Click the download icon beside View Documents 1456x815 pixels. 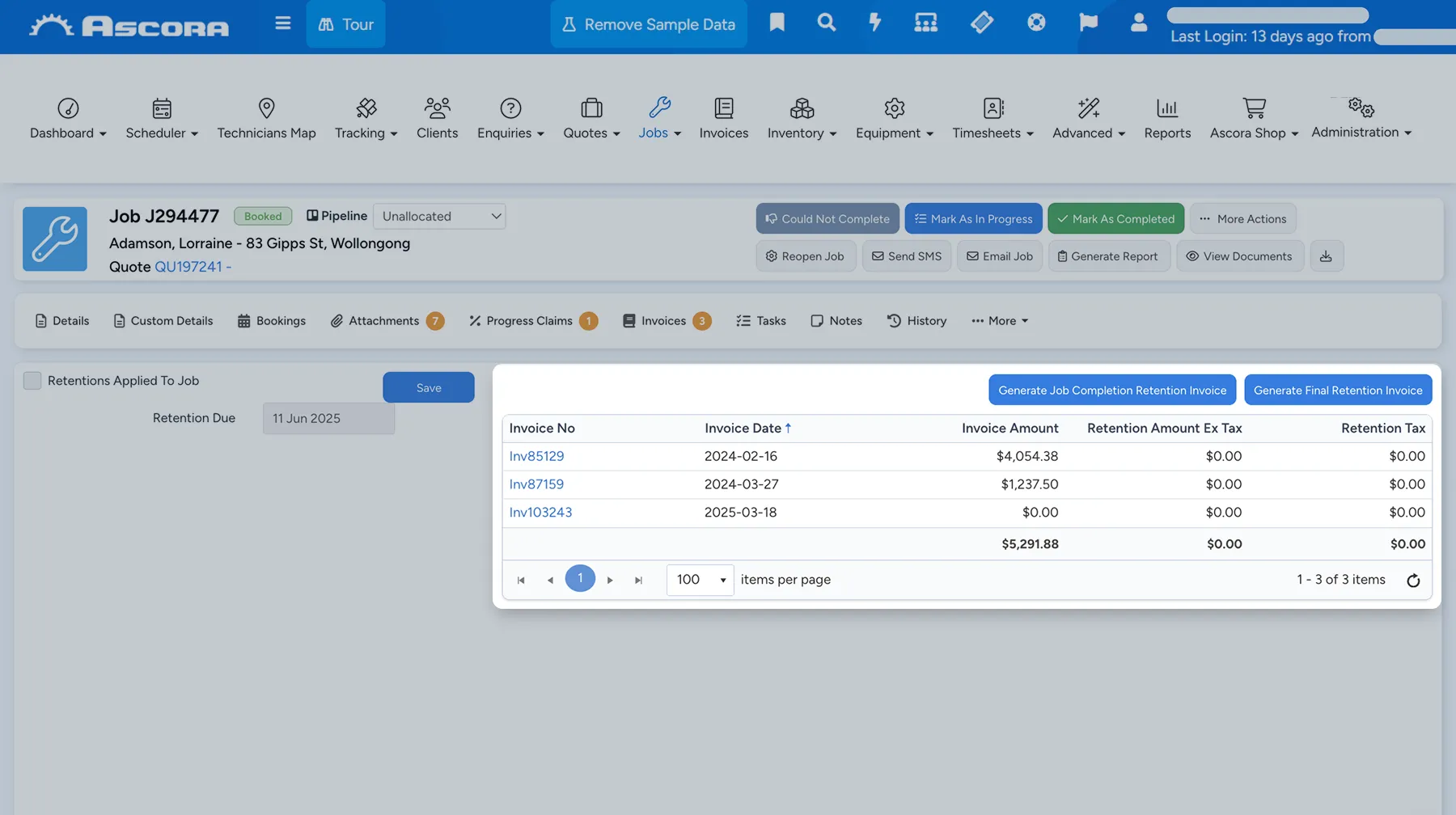coord(1326,256)
